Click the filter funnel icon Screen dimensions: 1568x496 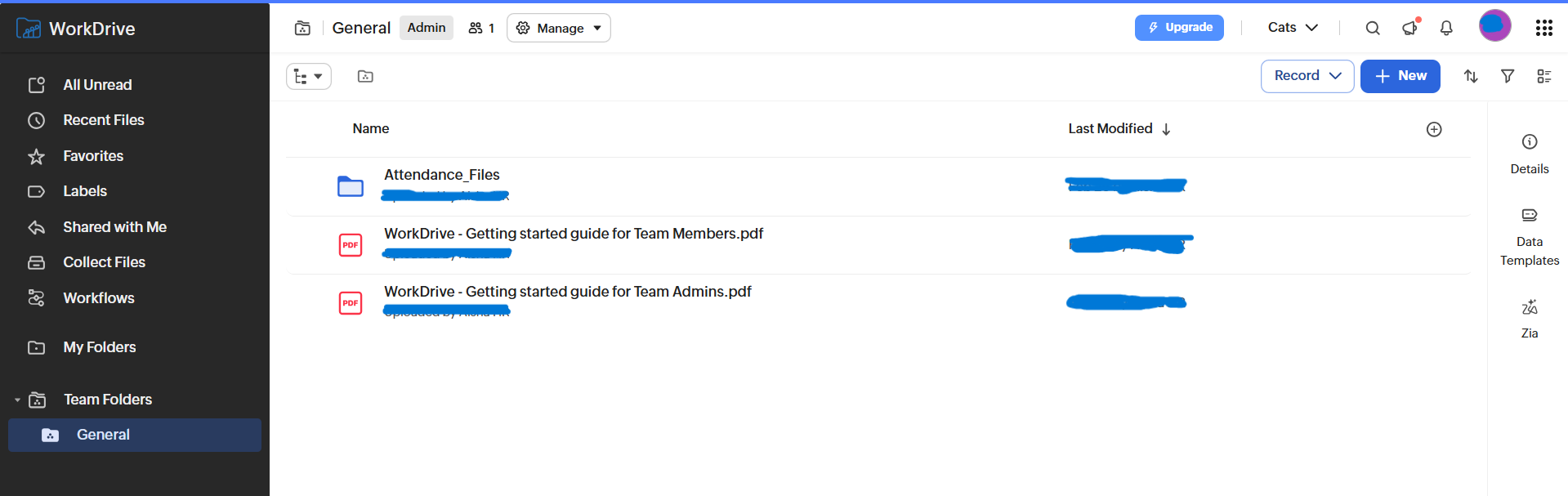coord(1508,76)
